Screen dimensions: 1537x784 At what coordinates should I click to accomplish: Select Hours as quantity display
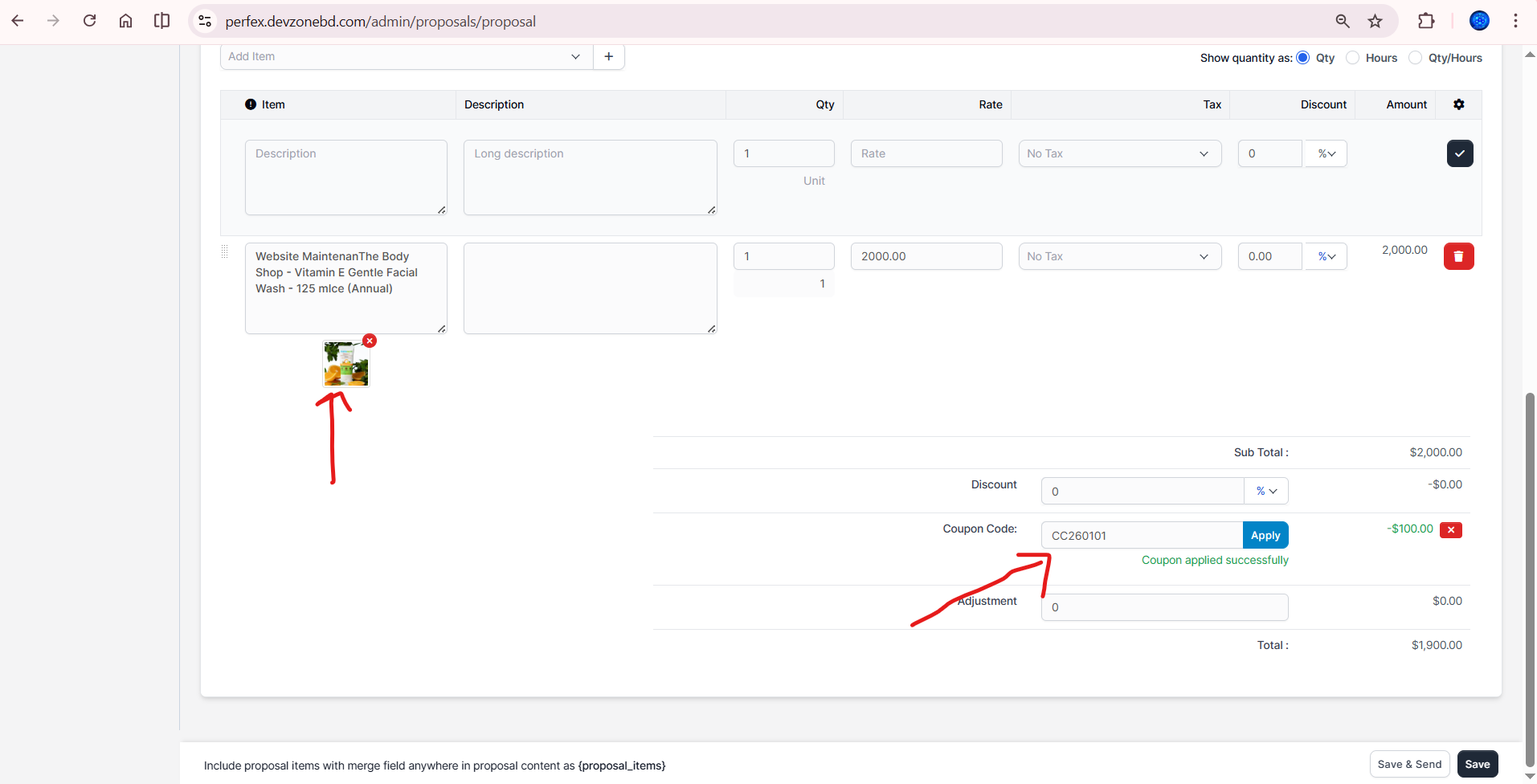tap(1353, 58)
